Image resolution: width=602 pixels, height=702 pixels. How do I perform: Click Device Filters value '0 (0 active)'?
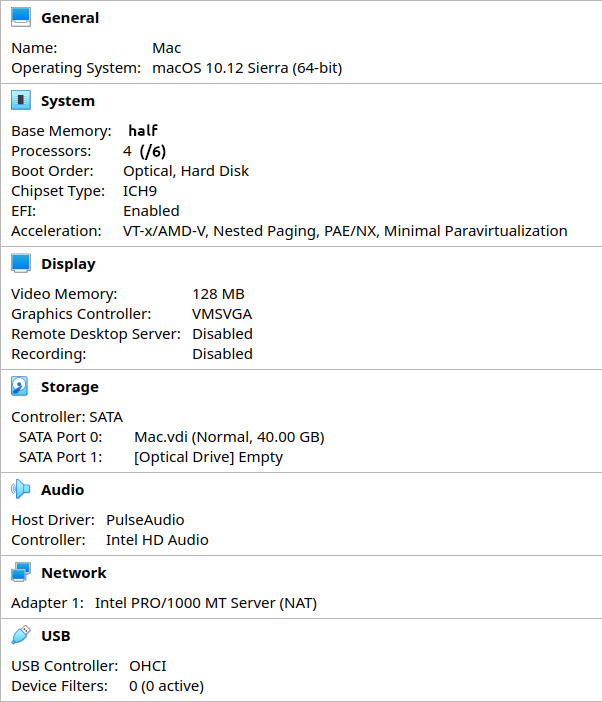point(167,686)
